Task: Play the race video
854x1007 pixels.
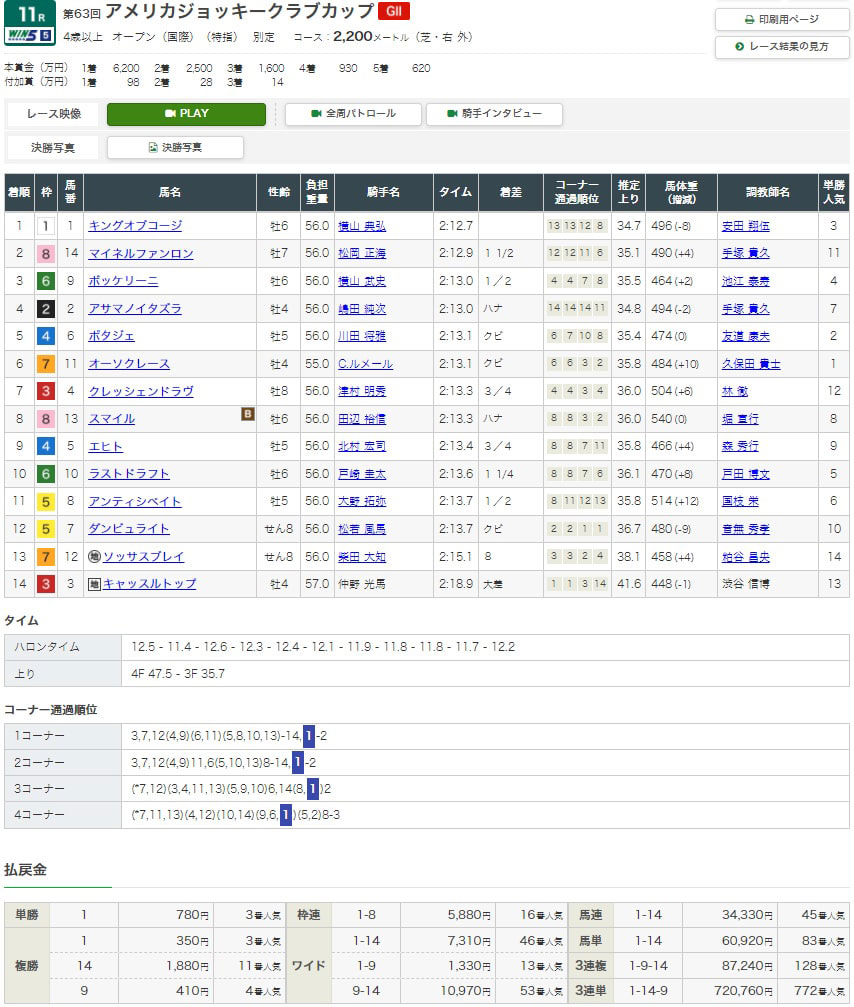Action: click(186, 114)
